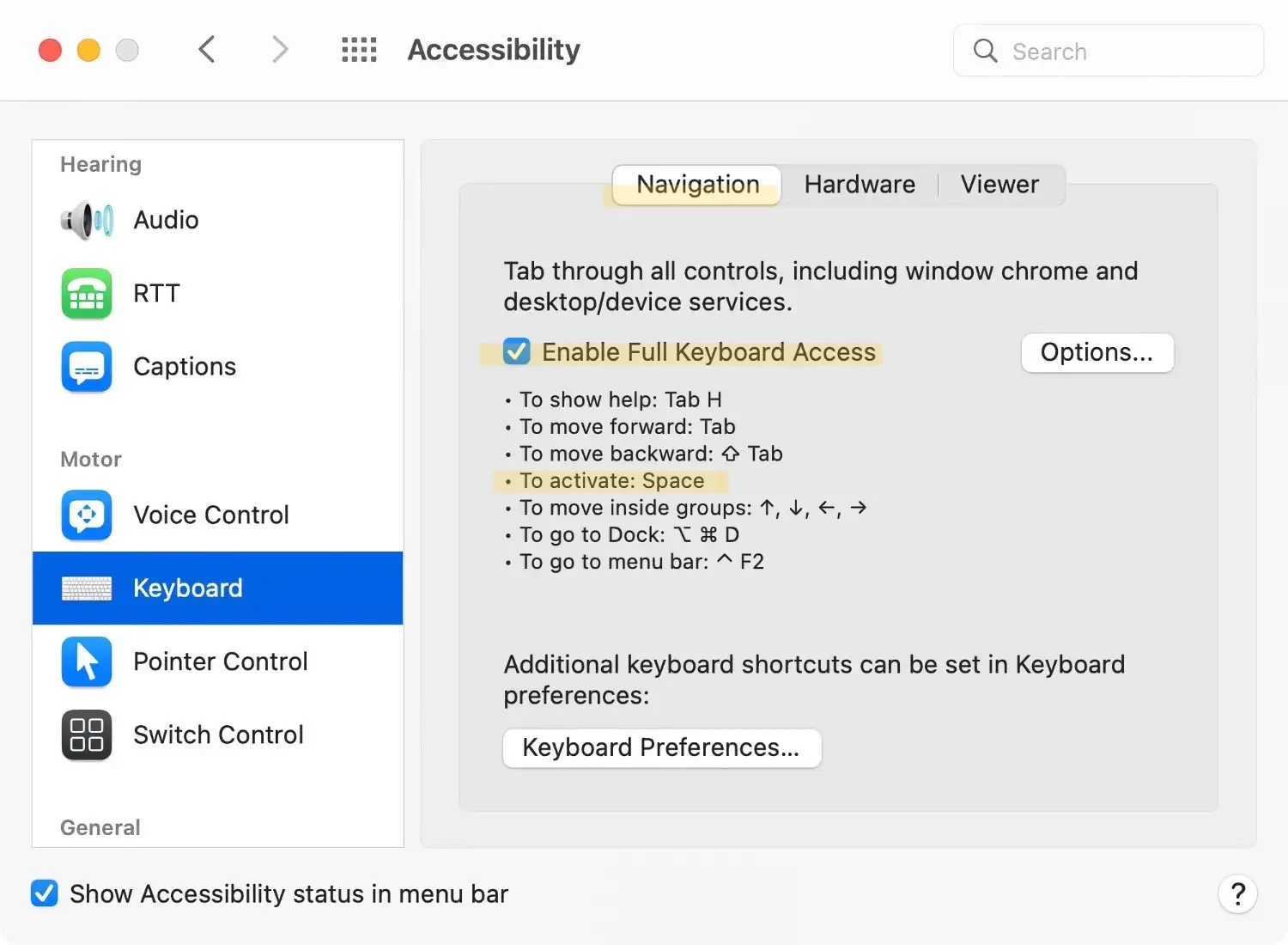Open Pointer Control cursor icon
Screen dimensions: 1288x945
pyautogui.click(x=87, y=661)
